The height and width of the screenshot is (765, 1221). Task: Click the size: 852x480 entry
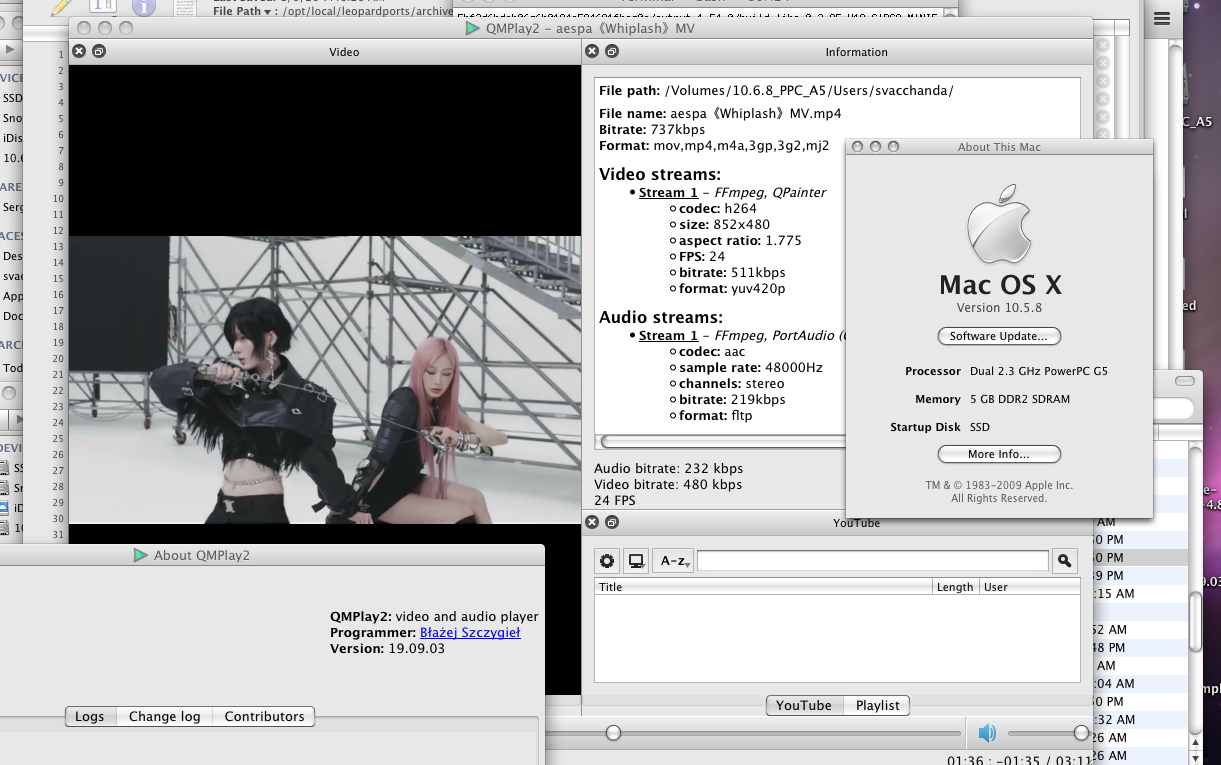click(724, 224)
